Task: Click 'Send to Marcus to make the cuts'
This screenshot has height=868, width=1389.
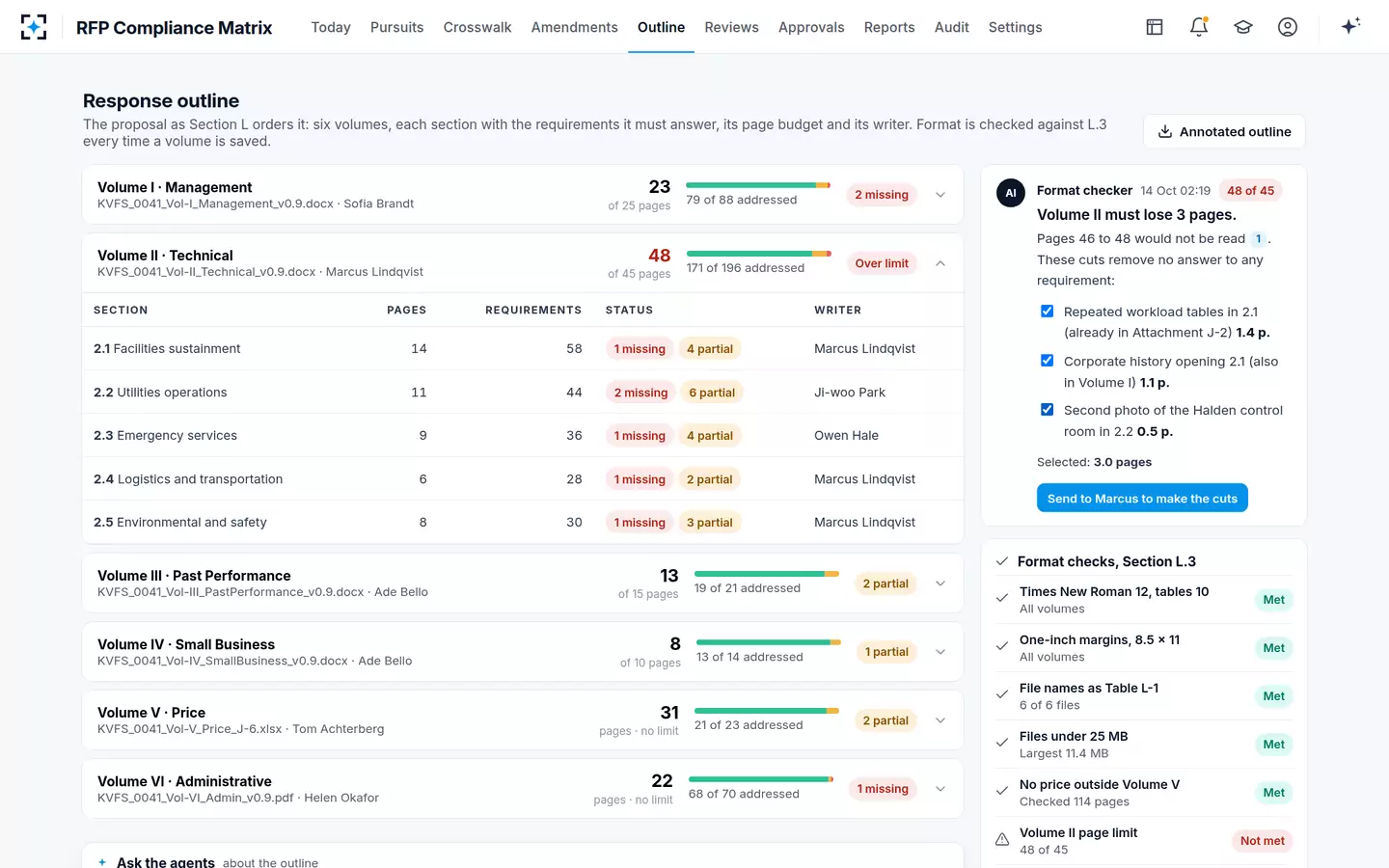Action: 1142,499
